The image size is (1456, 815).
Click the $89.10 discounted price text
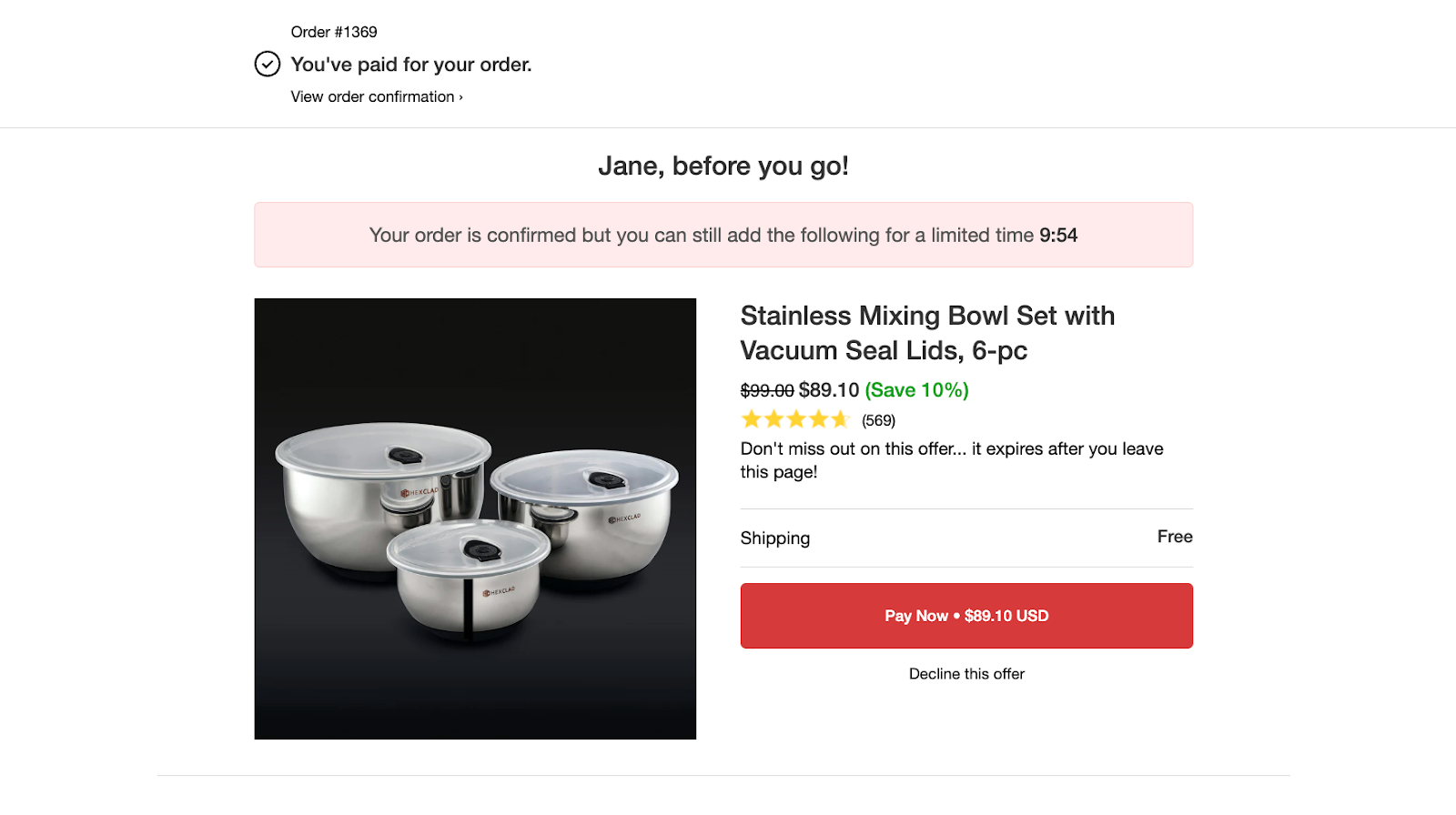pos(828,390)
